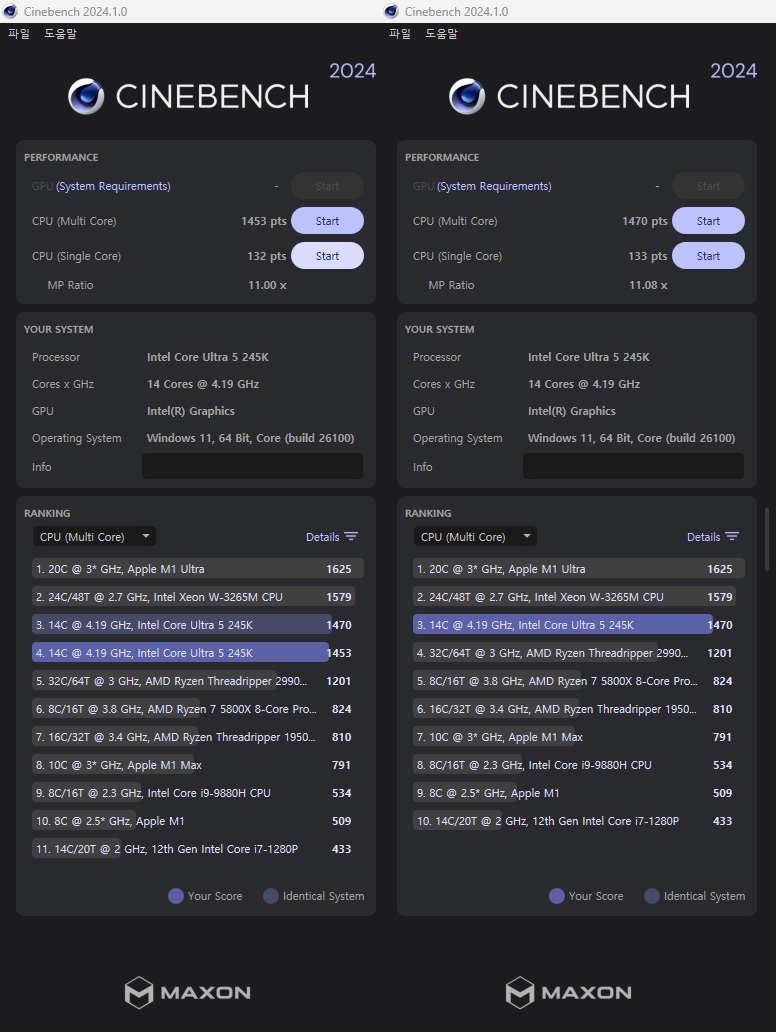Image resolution: width=776 pixels, height=1032 pixels.
Task: Click the 132 pts single core score
Action: coord(267,256)
